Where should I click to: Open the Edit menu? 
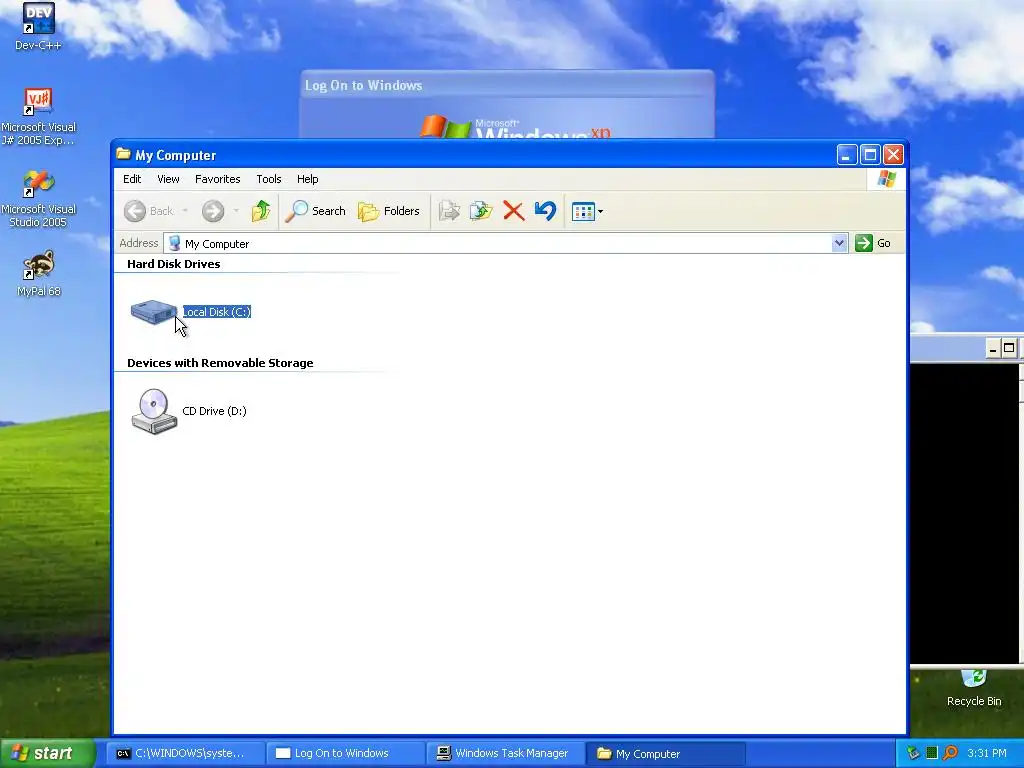coord(132,179)
